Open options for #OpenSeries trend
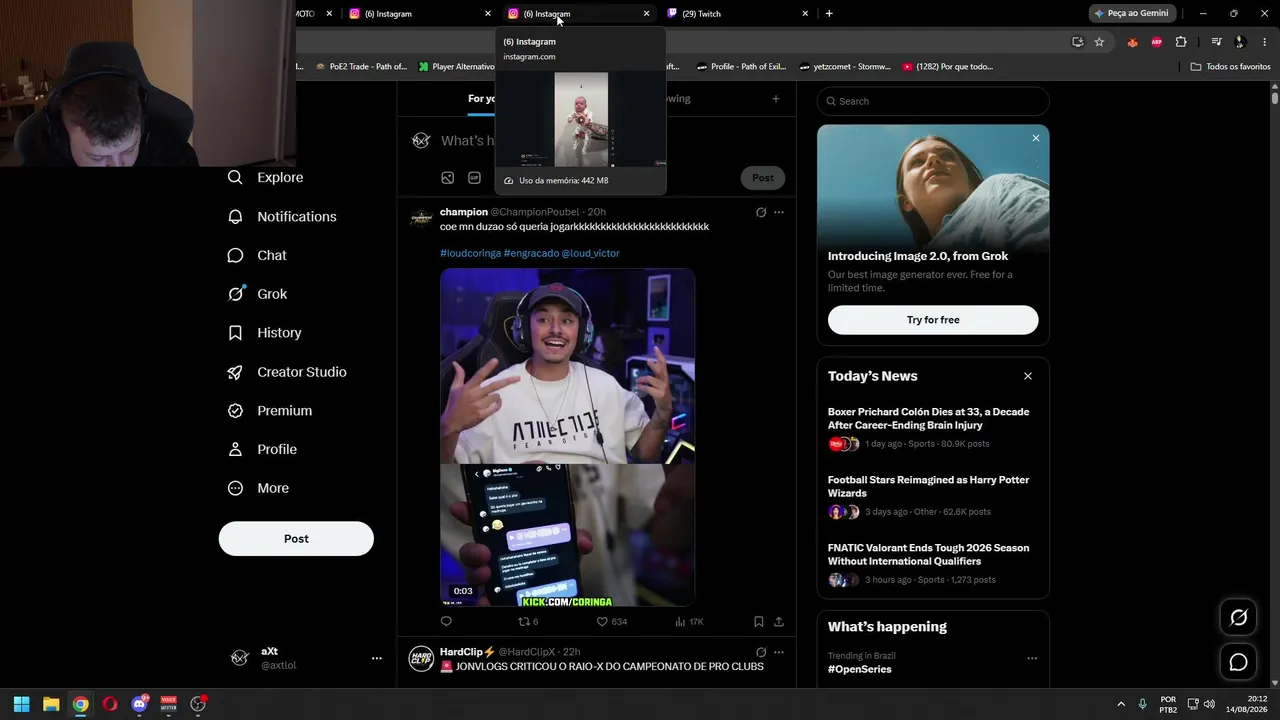Screen dimensions: 1280x720 point(1032,658)
